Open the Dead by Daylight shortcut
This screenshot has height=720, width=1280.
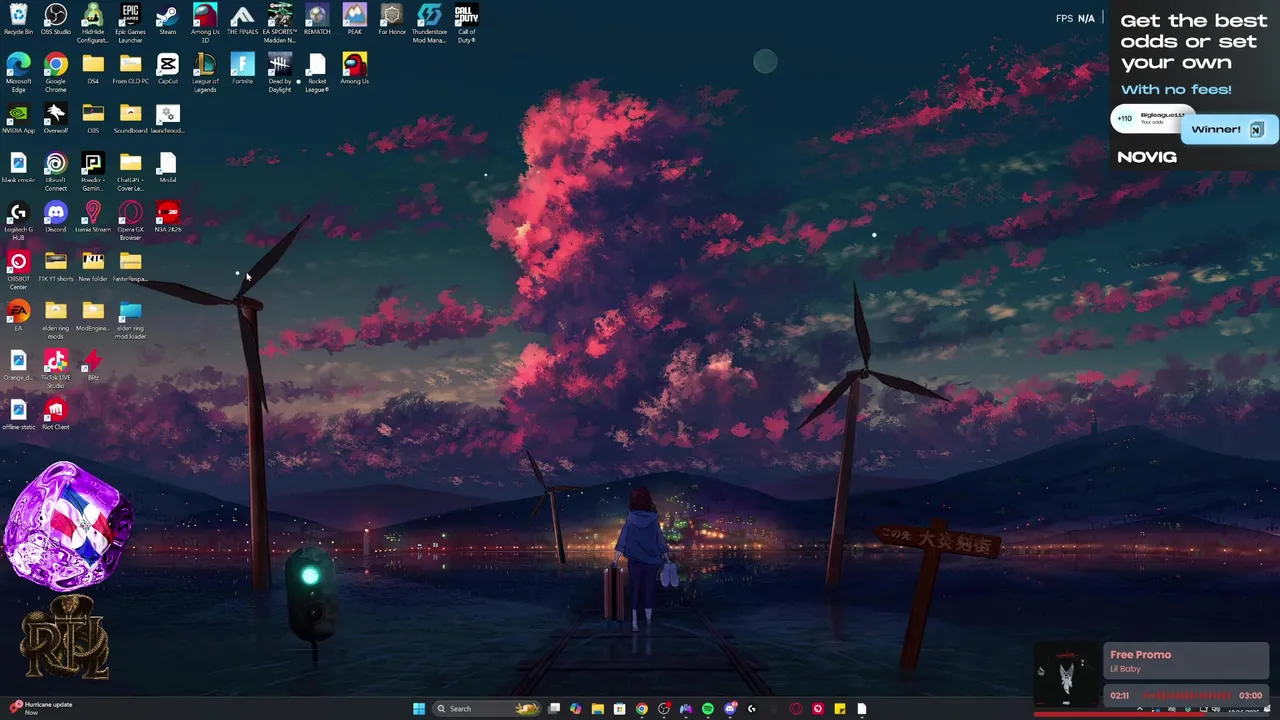click(280, 73)
